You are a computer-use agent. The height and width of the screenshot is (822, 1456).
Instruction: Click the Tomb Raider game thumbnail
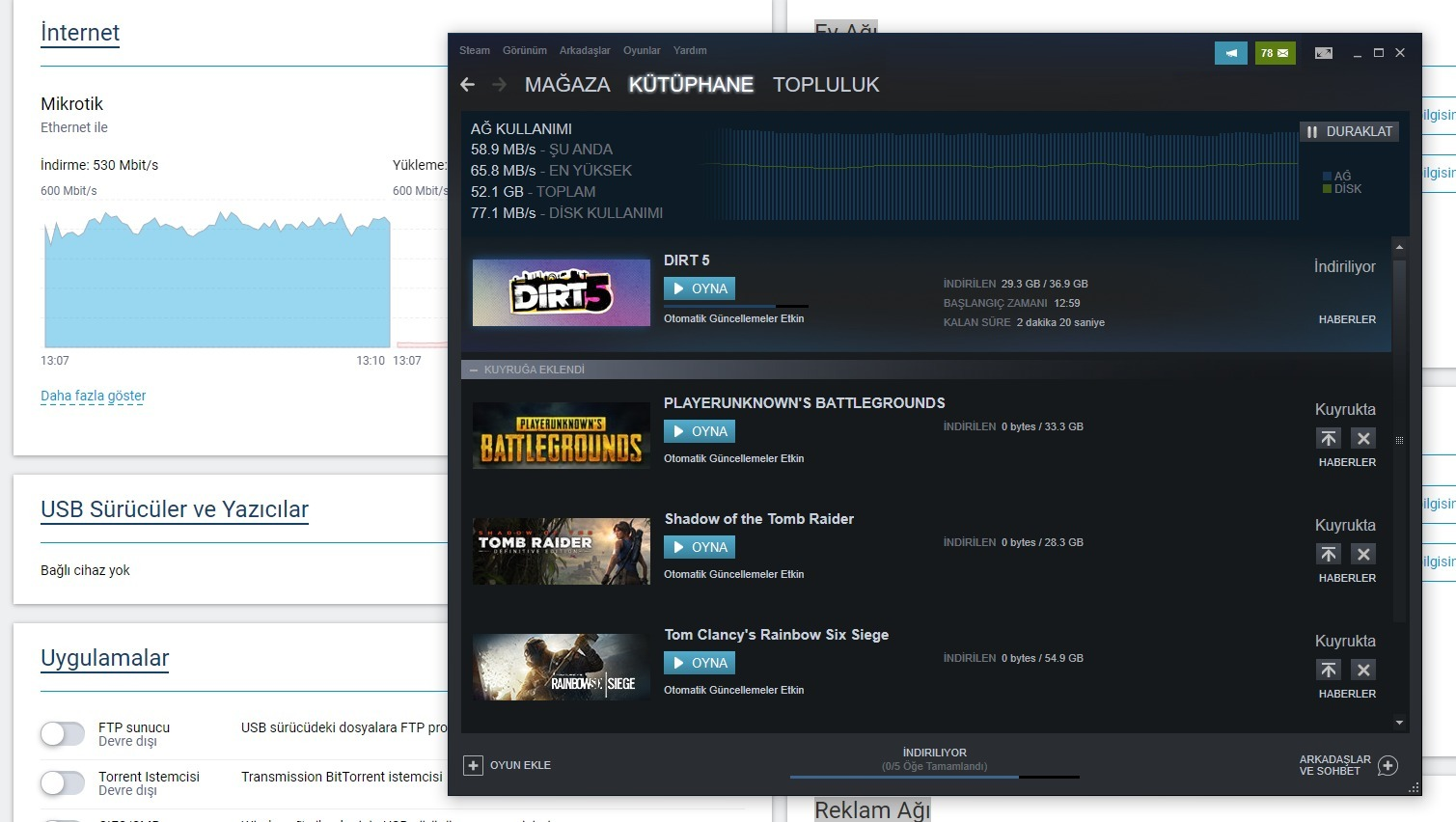tap(562, 551)
